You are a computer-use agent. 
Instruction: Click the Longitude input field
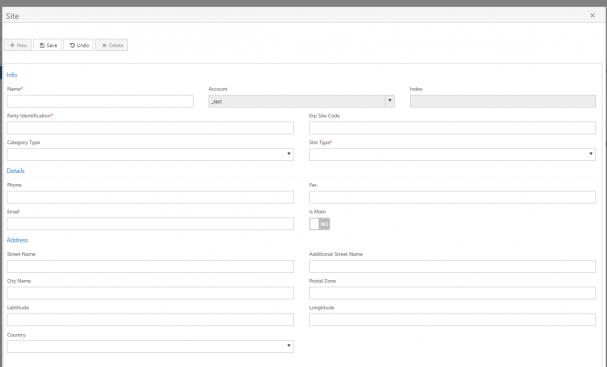pos(452,320)
